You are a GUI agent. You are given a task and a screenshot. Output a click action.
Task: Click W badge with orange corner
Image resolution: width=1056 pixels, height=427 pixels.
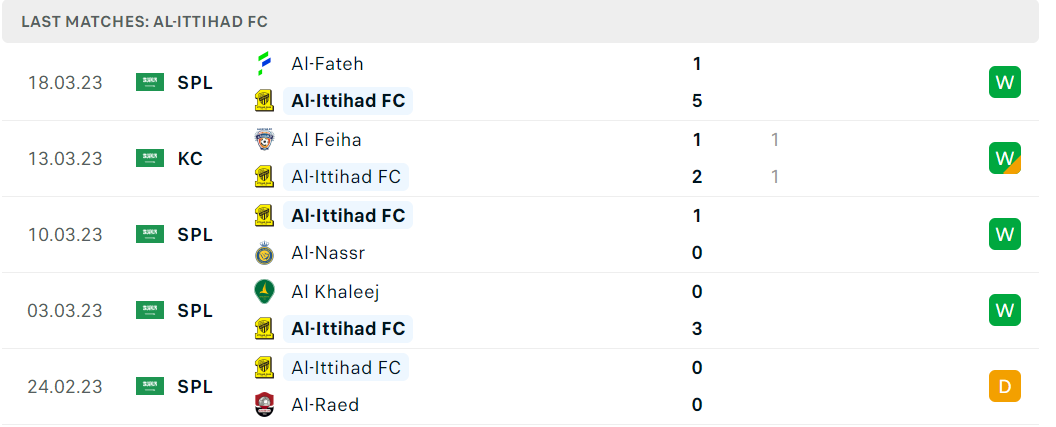1005,158
